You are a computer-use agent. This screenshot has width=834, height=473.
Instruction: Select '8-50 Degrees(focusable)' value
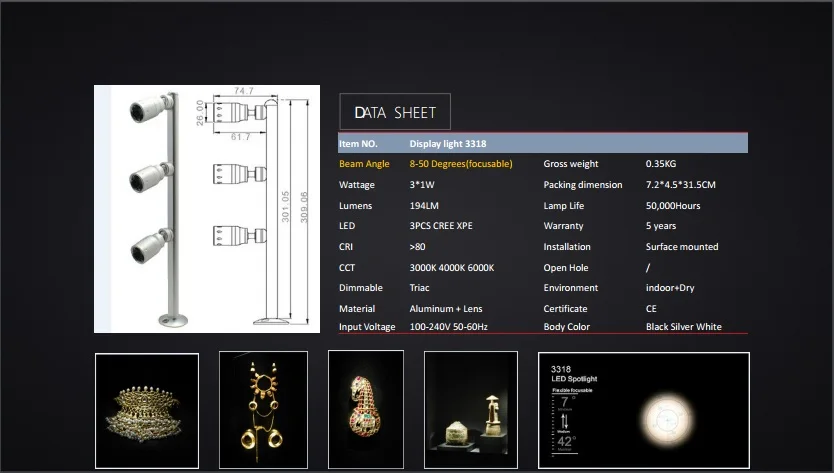coord(461,164)
